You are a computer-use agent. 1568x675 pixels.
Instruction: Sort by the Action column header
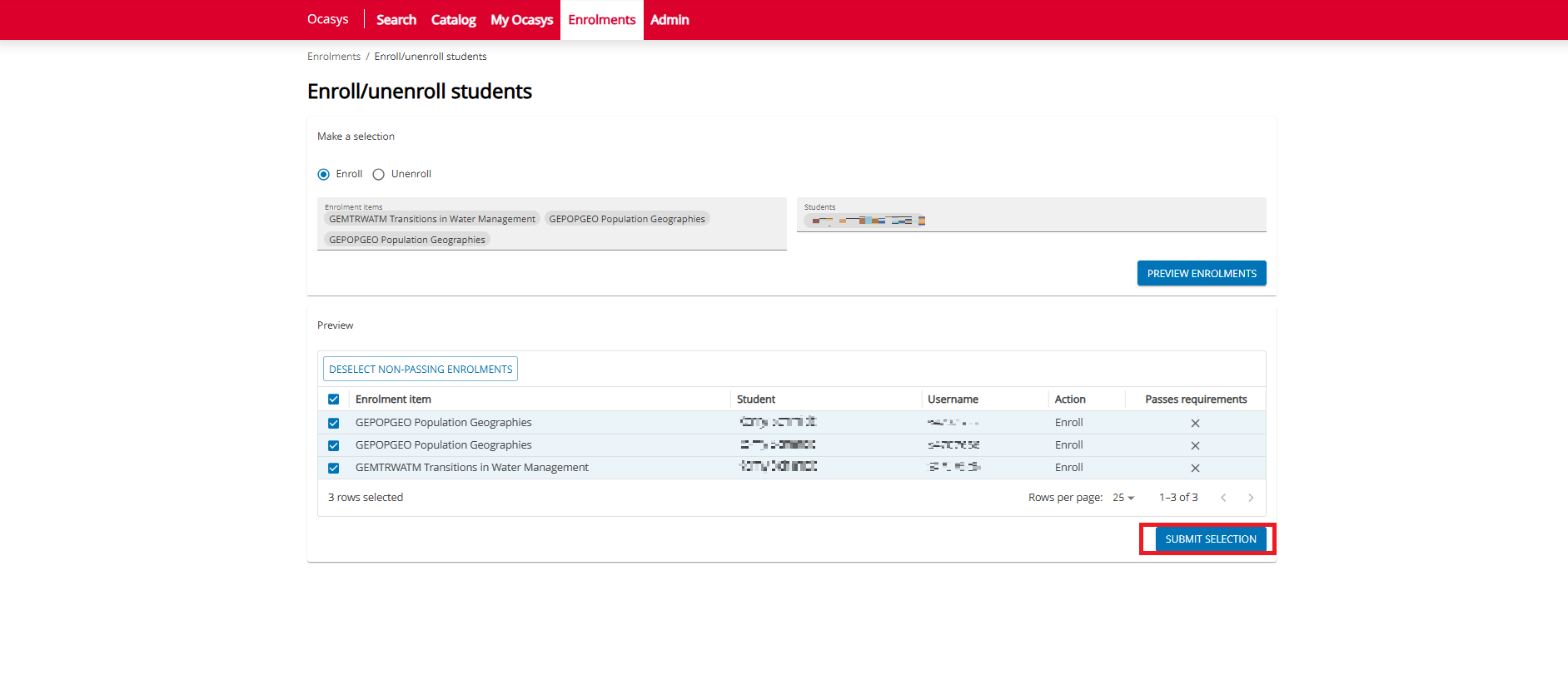coord(1070,400)
